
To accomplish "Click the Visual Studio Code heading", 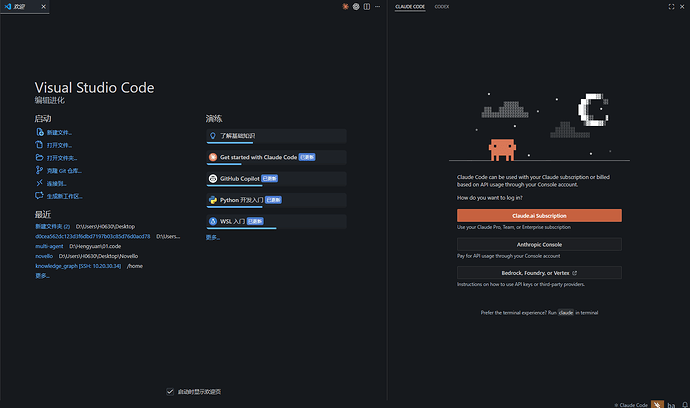I will pyautogui.click(x=95, y=88).
